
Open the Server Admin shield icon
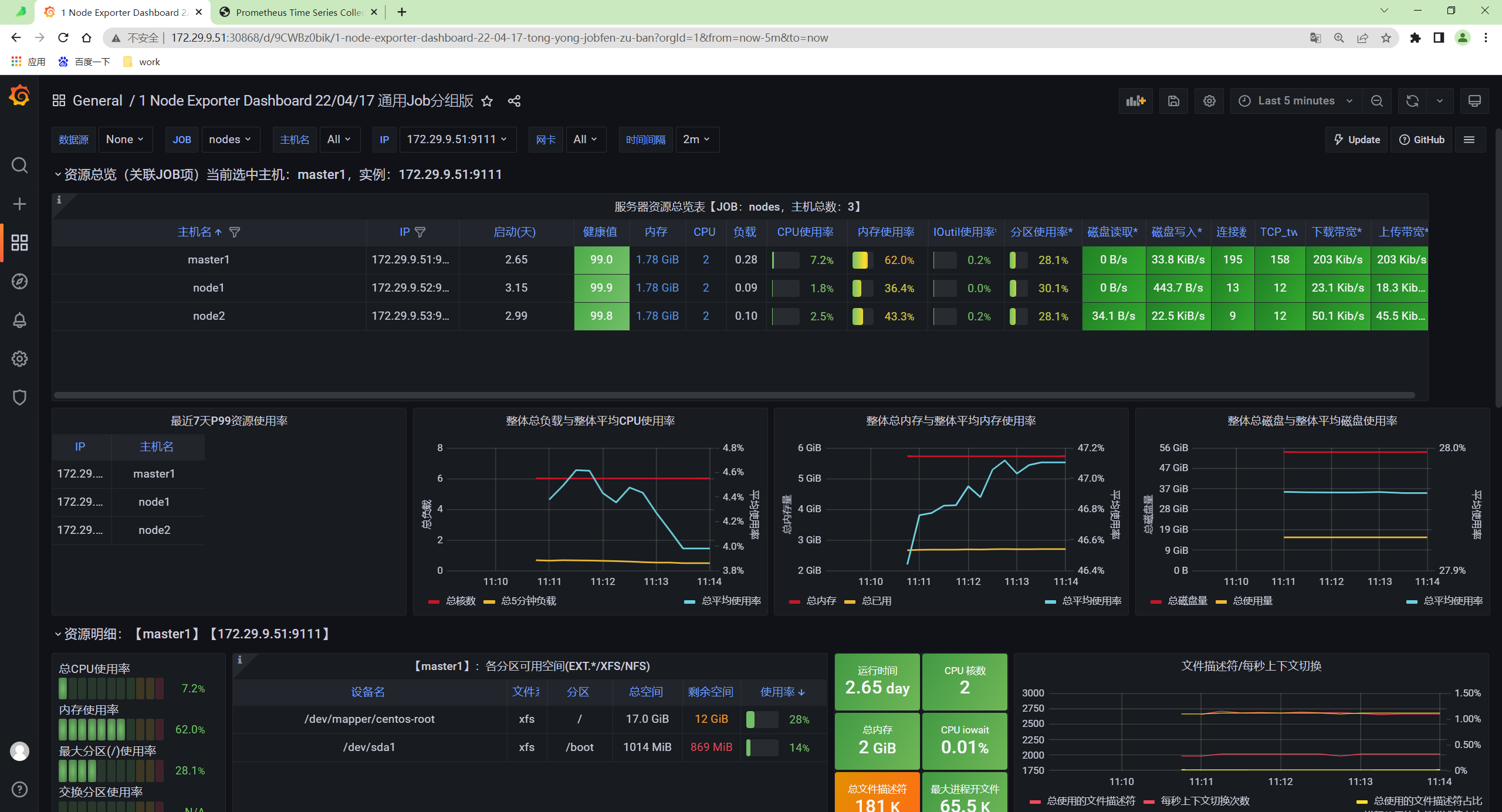click(x=19, y=397)
